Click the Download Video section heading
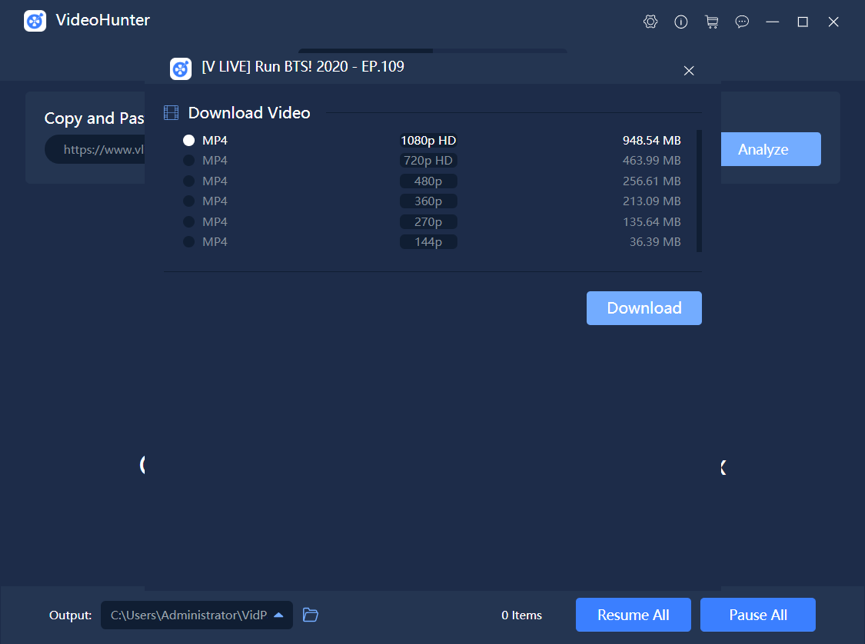This screenshot has width=865, height=644. point(249,113)
